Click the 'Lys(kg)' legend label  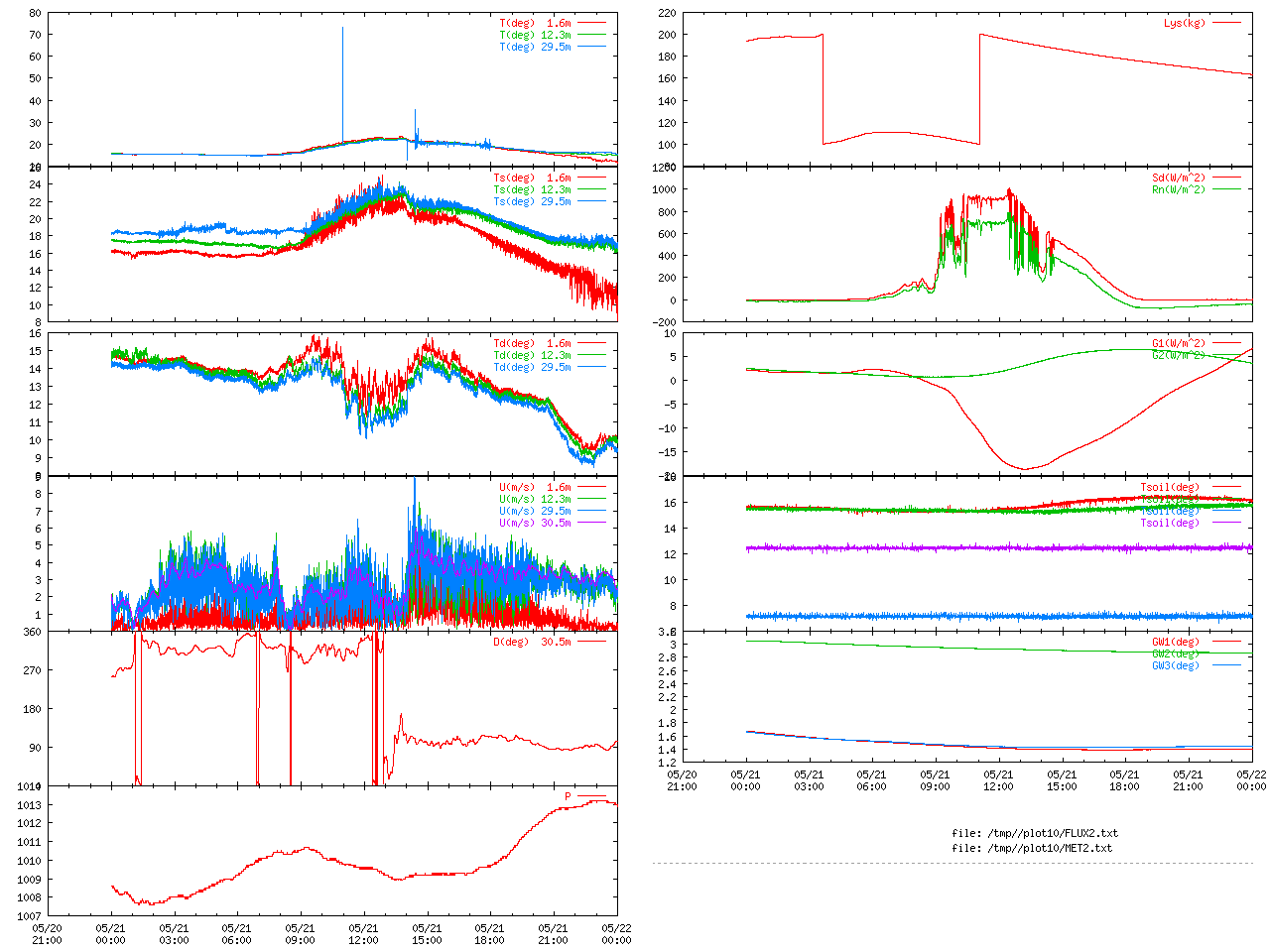1185,23
